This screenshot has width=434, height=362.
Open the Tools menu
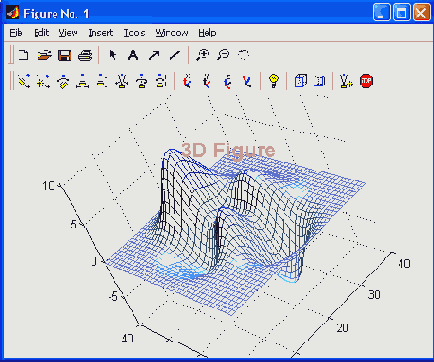134,33
